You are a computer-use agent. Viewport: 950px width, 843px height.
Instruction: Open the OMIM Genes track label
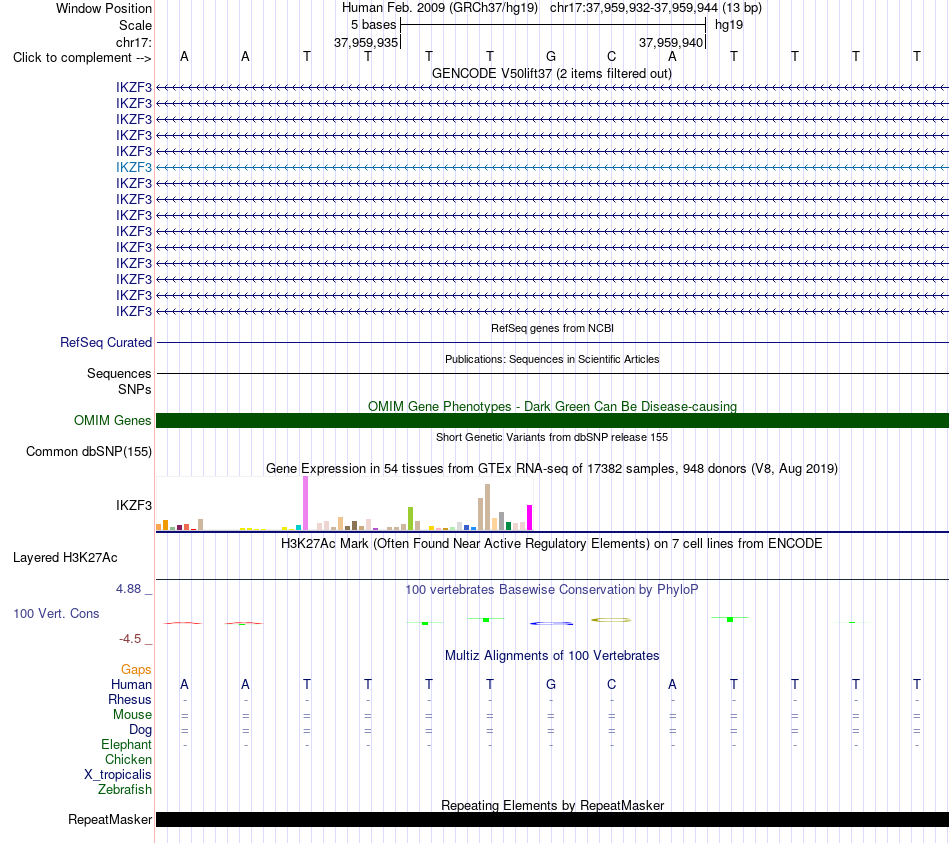click(113, 421)
